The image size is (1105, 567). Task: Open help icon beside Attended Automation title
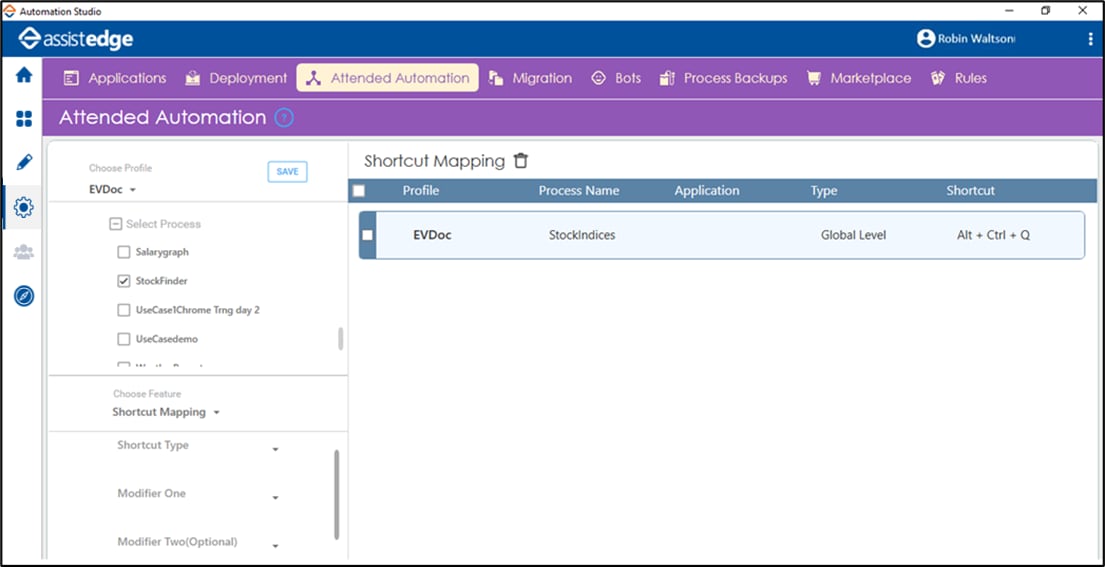[284, 118]
